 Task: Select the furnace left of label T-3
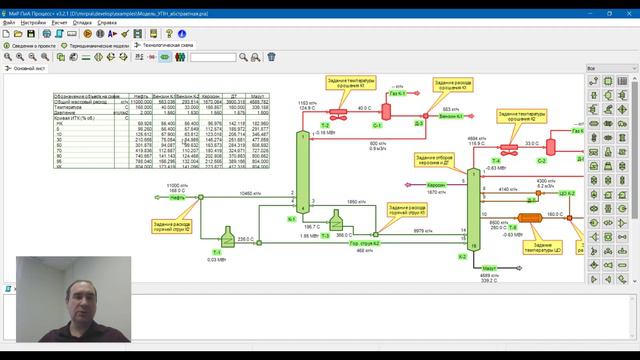point(336,221)
